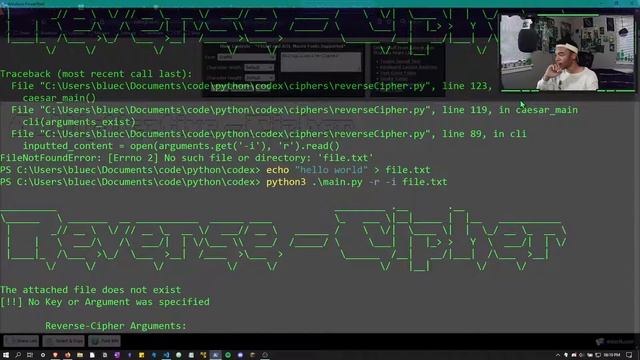Open the Cortana circle on the taskbar
The image size is (640, 360).
coord(43,355)
